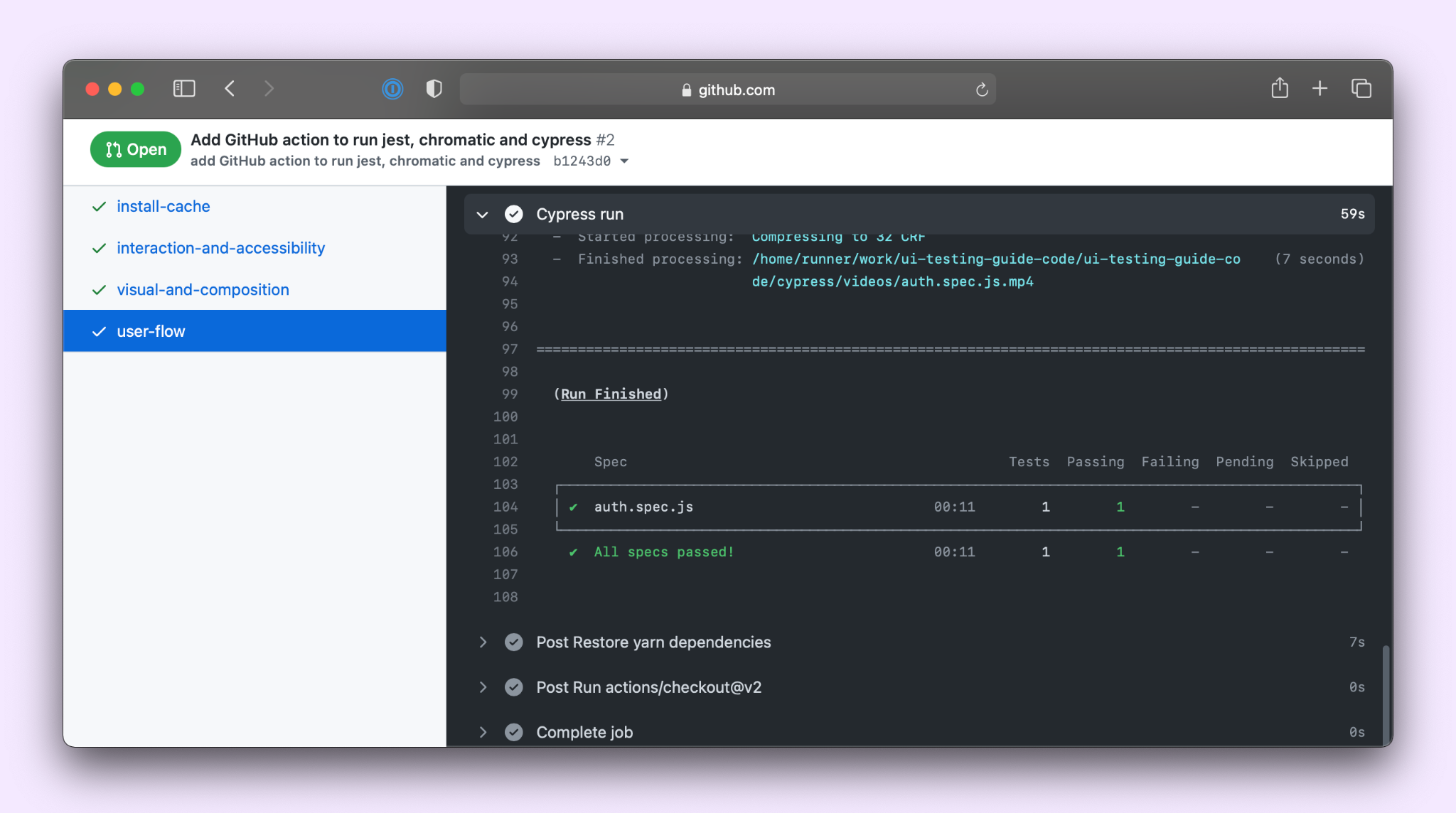Viewport: 1456px width, 813px height.
Task: Open the privacy shield icon
Action: coord(434,89)
